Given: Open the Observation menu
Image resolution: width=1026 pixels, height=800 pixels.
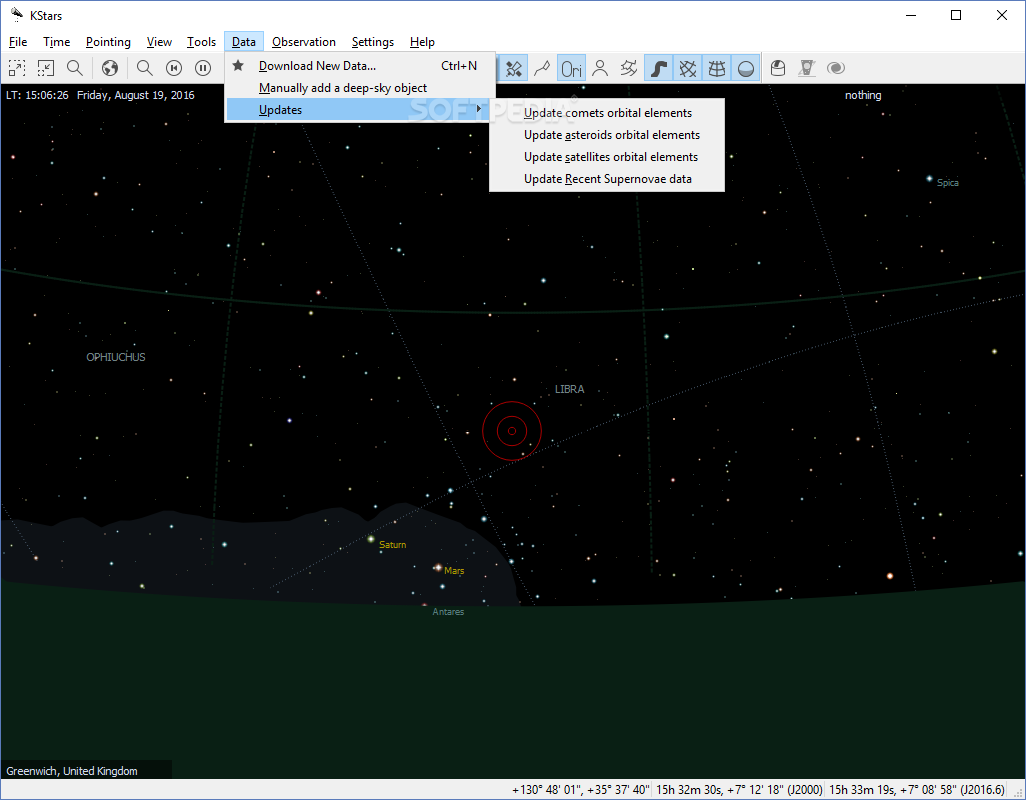Looking at the screenshot, I should (304, 42).
